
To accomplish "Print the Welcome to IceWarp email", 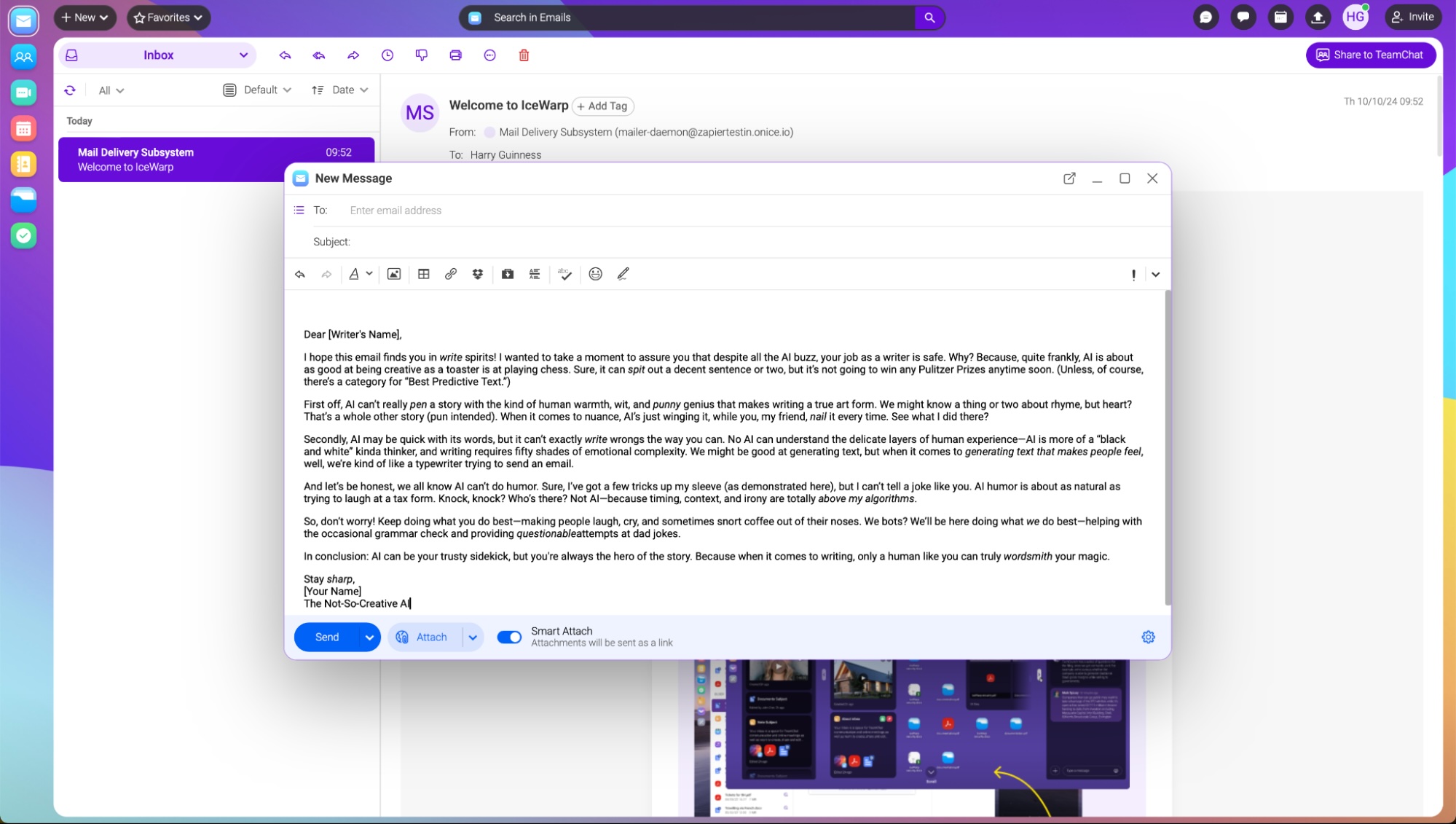I will click(x=456, y=55).
